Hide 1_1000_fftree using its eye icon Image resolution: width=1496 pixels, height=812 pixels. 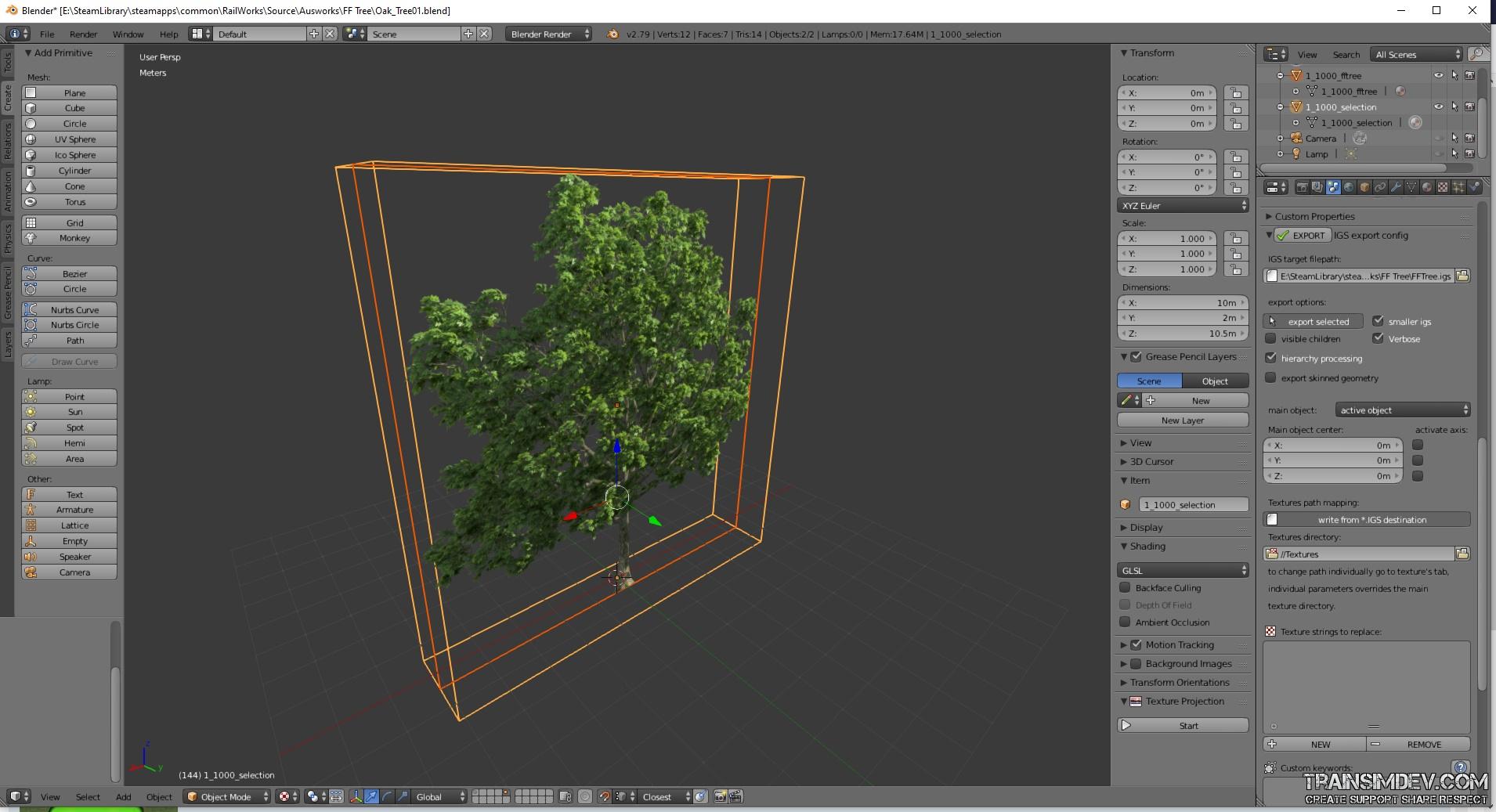[1438, 76]
